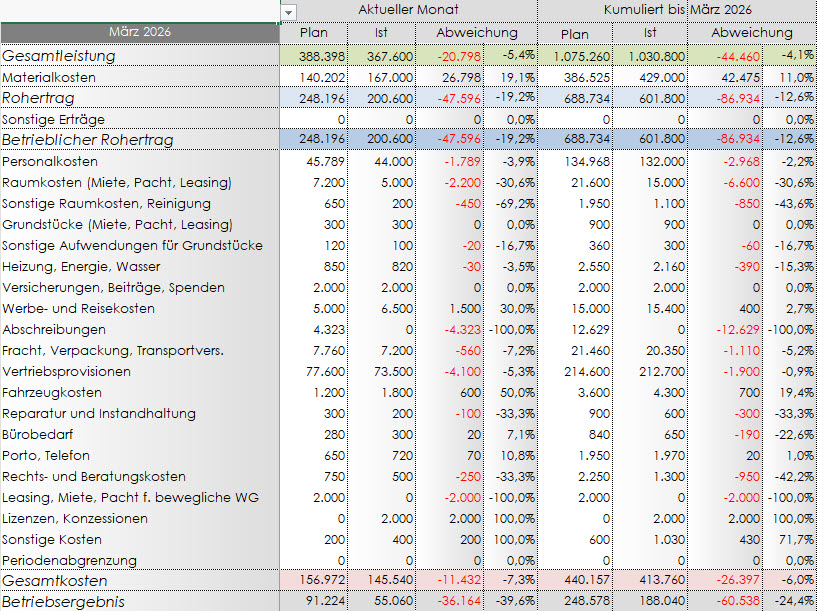Click the Betriebsergebnis row label

(x=64, y=602)
